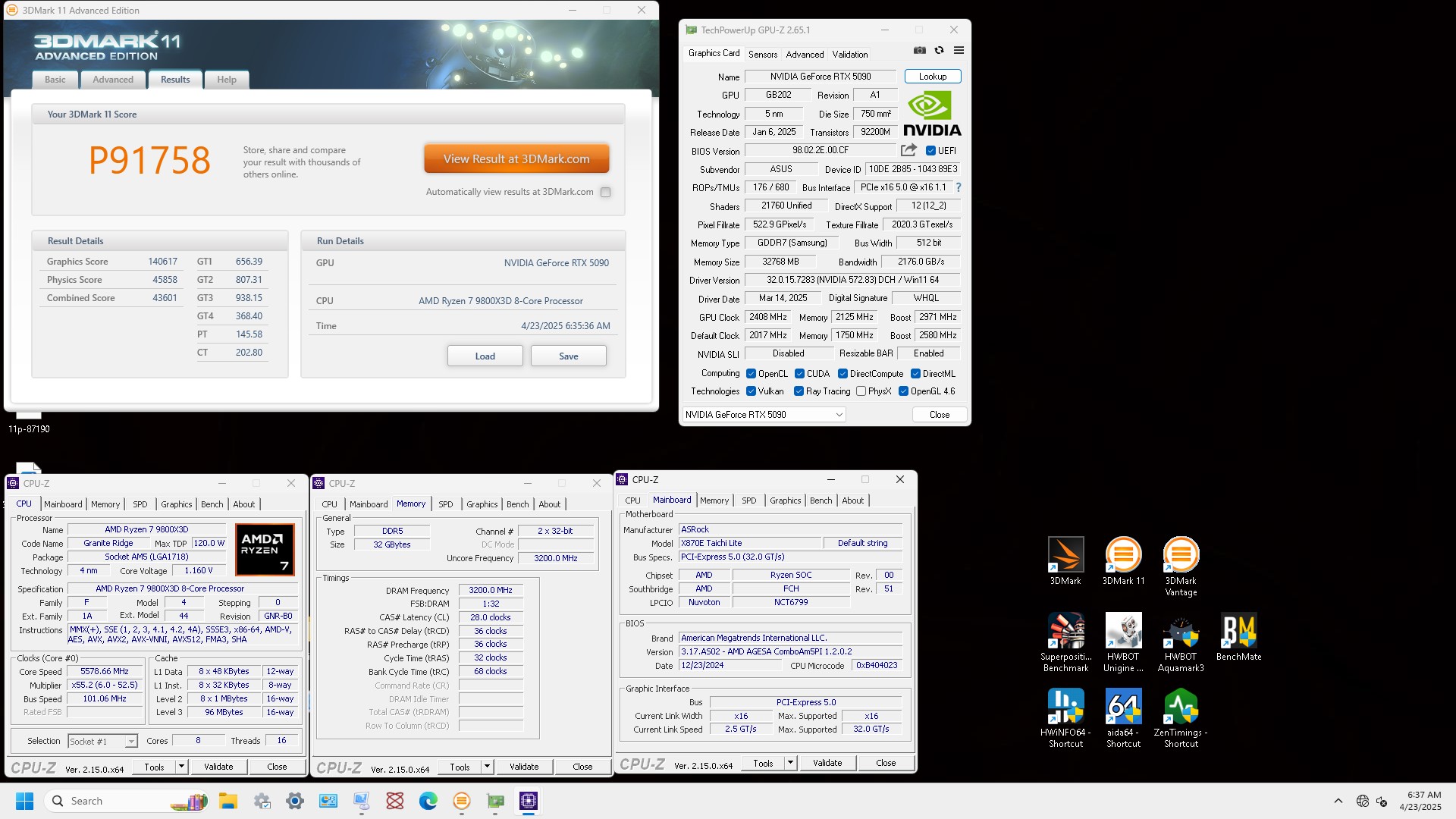Switch to the Basic tab in 3DMark 11

55,80
